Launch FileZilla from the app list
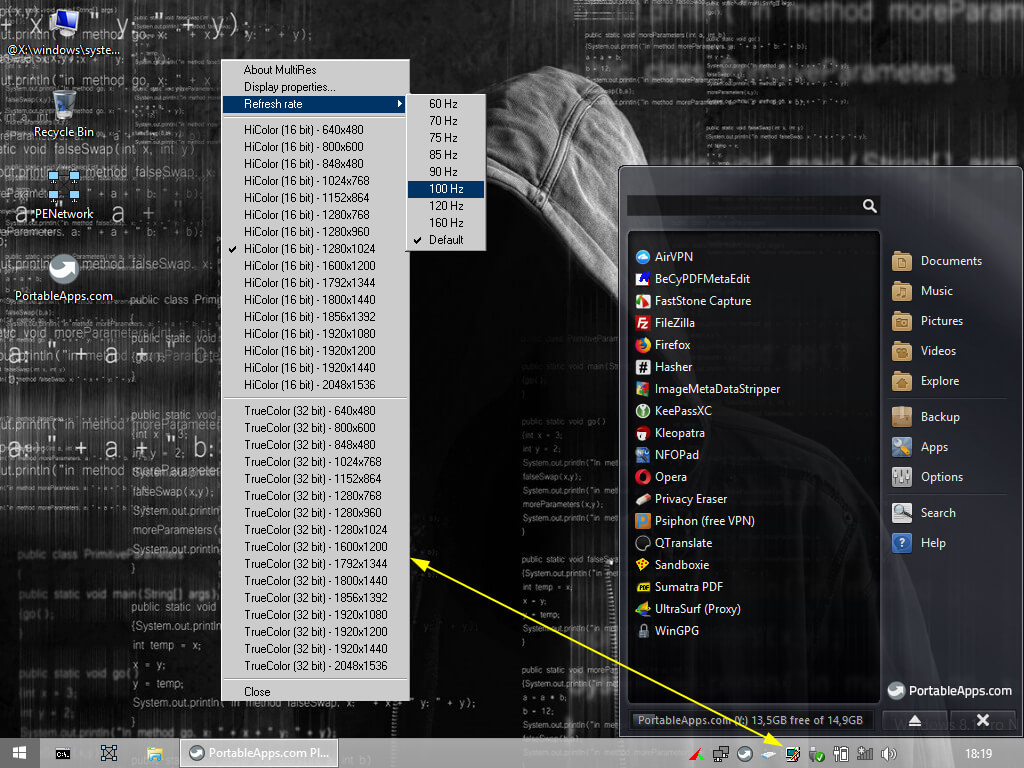 (x=665, y=323)
